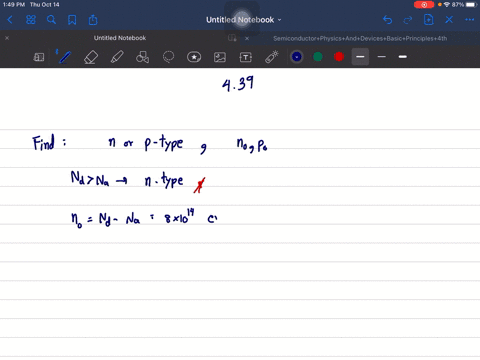Select the Eraser tool
480x360 pixels.
(x=91, y=57)
